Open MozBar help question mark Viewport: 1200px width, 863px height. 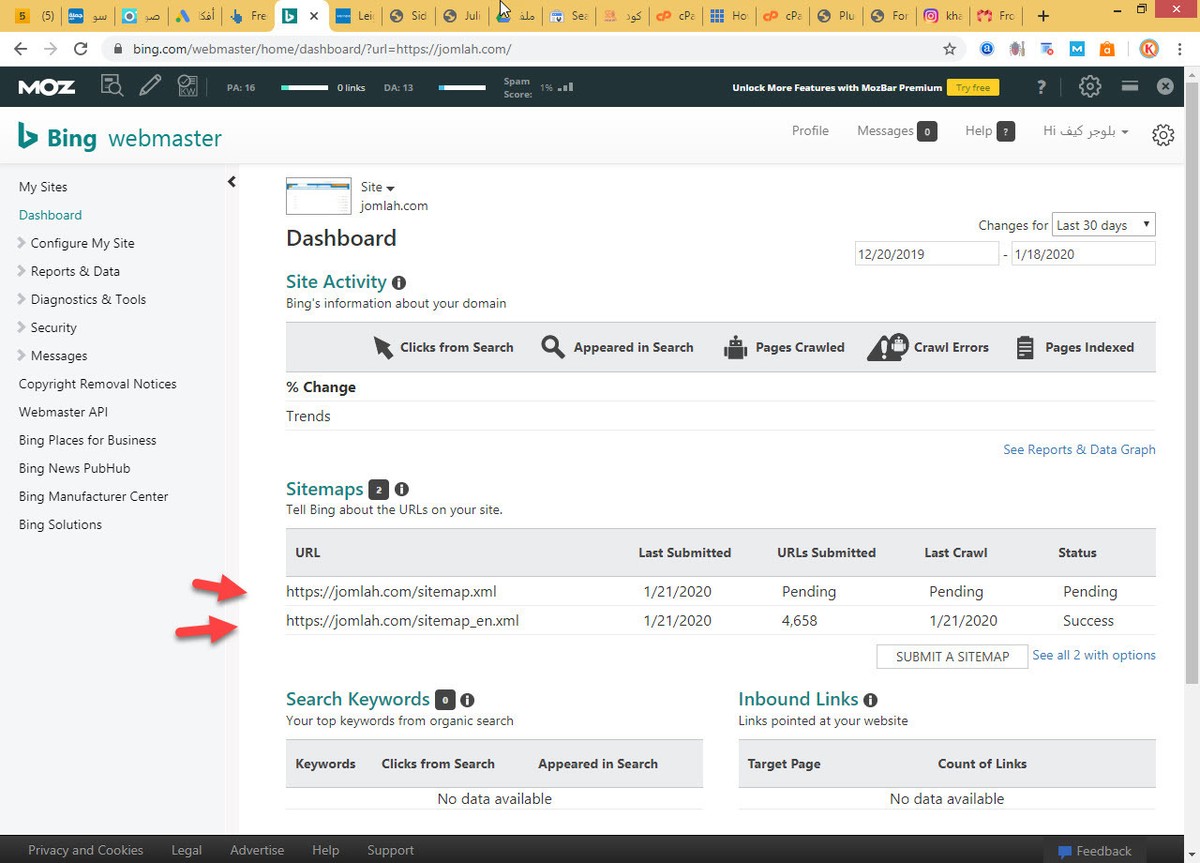(x=1042, y=87)
